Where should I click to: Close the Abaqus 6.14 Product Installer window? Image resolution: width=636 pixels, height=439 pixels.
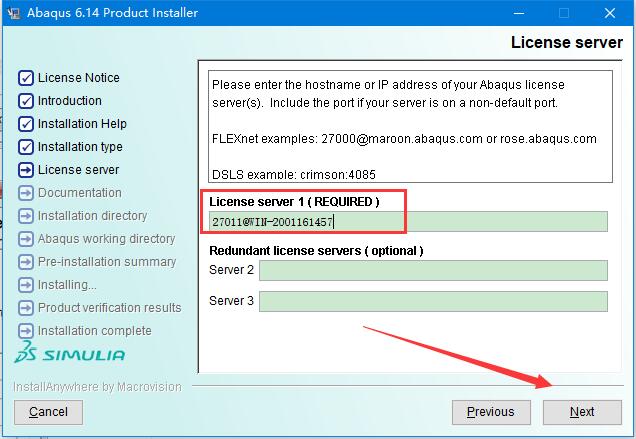pos(610,13)
